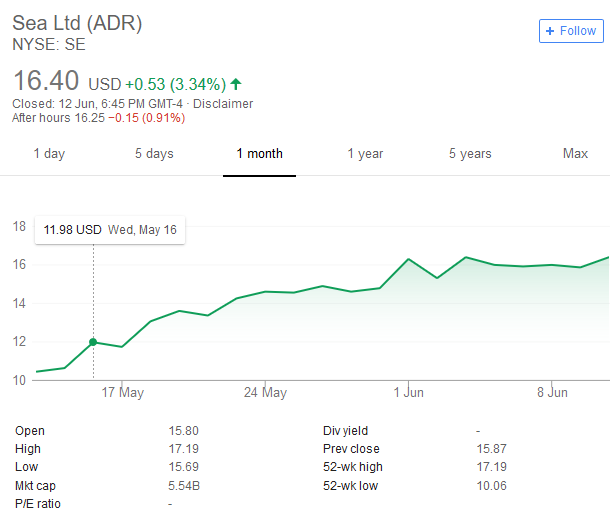Click the 8 Jun axis label
Viewport: 610px width, 521px height.
(552, 392)
